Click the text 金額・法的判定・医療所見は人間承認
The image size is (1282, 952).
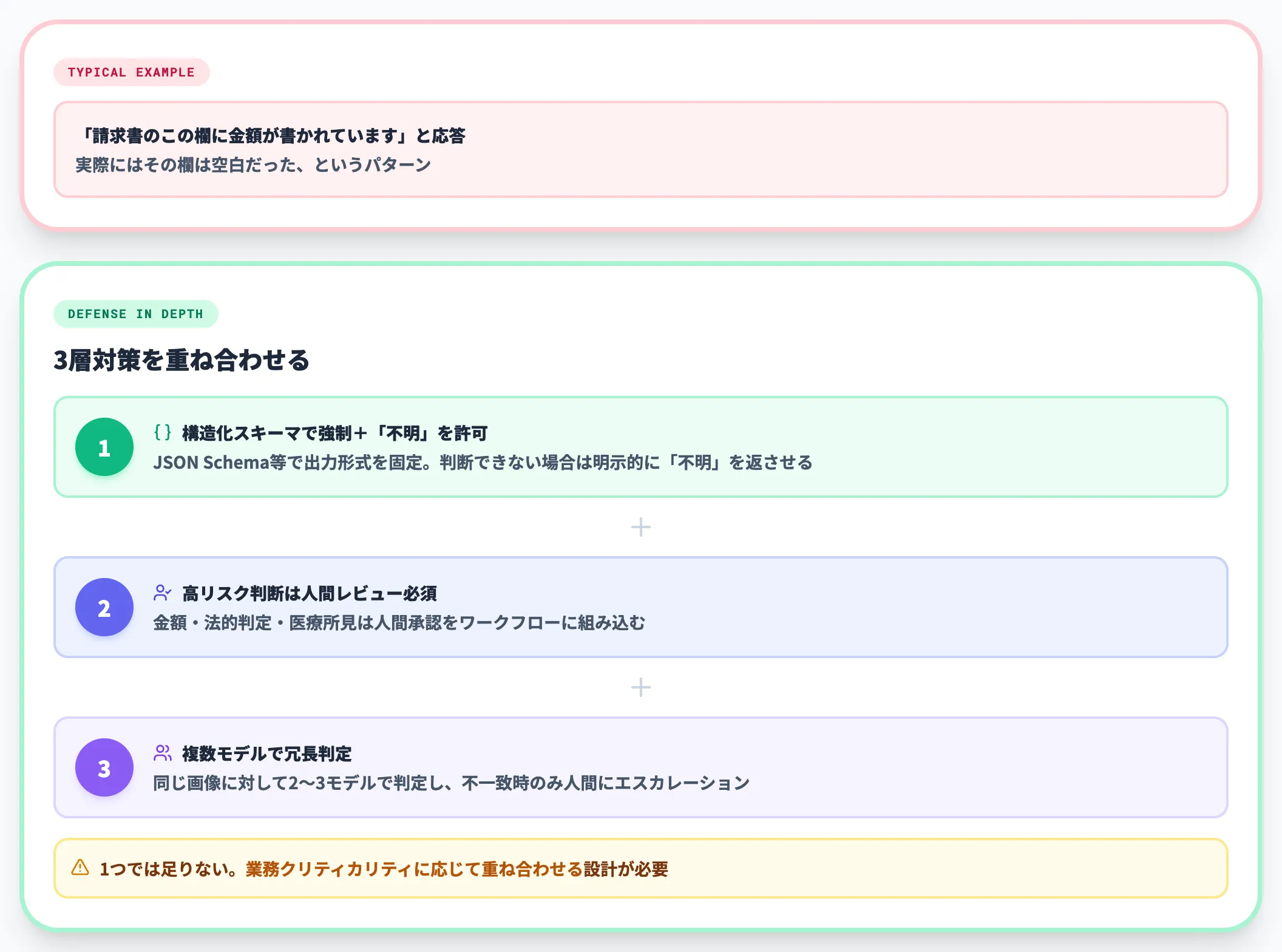click(x=297, y=622)
